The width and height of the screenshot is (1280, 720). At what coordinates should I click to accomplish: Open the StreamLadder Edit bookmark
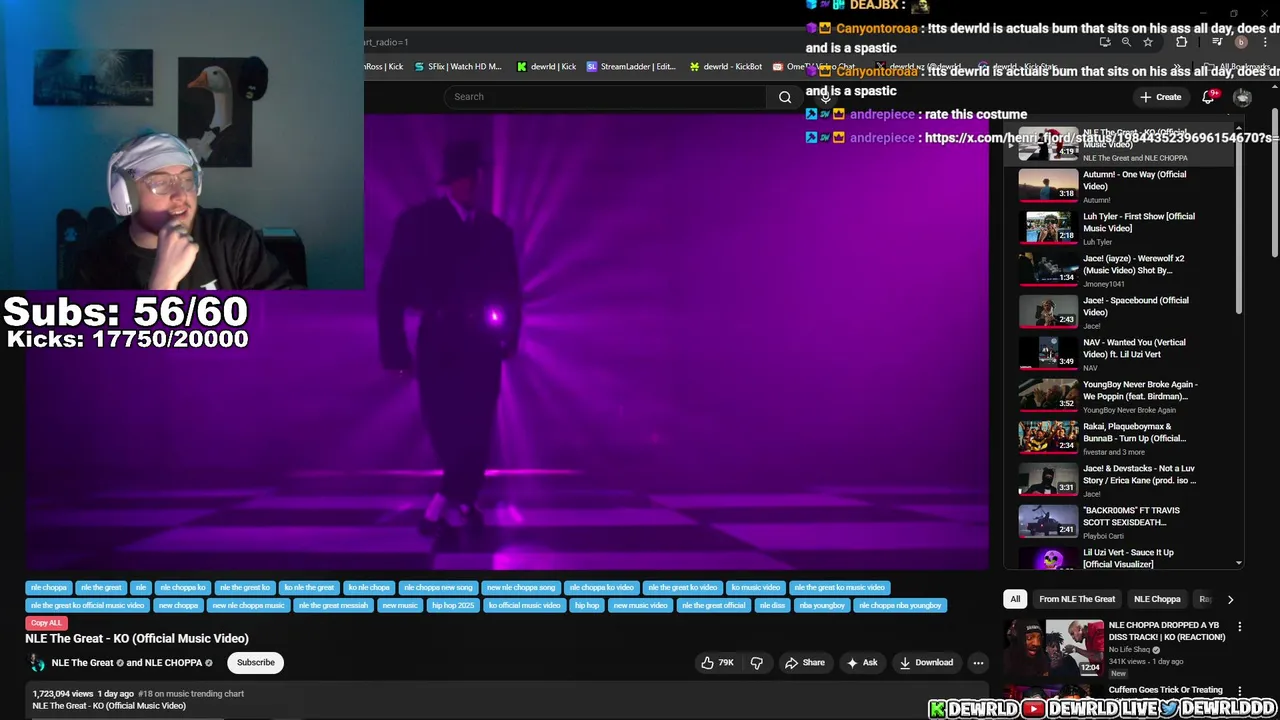coord(631,67)
